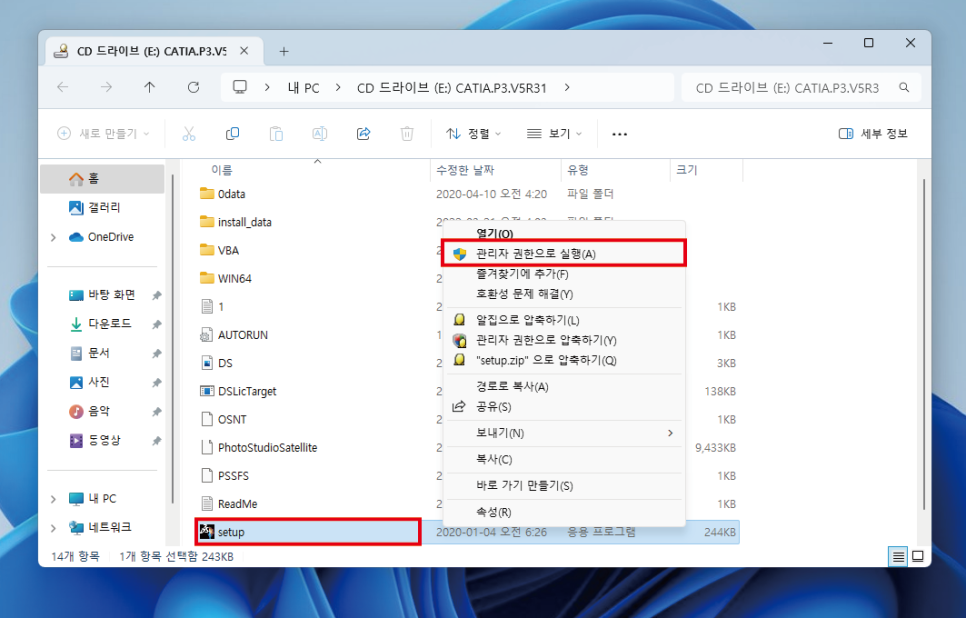Click the Copy icon in toolbar

tap(232, 134)
